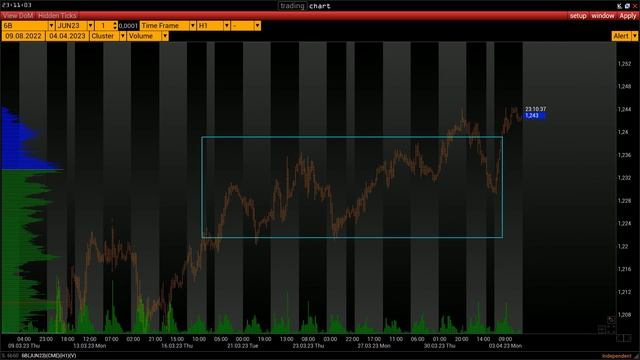Image resolution: width=640 pixels, height=360 pixels.
Task: Open the Cluster chart type dropdown arrow
Action: click(x=122, y=36)
